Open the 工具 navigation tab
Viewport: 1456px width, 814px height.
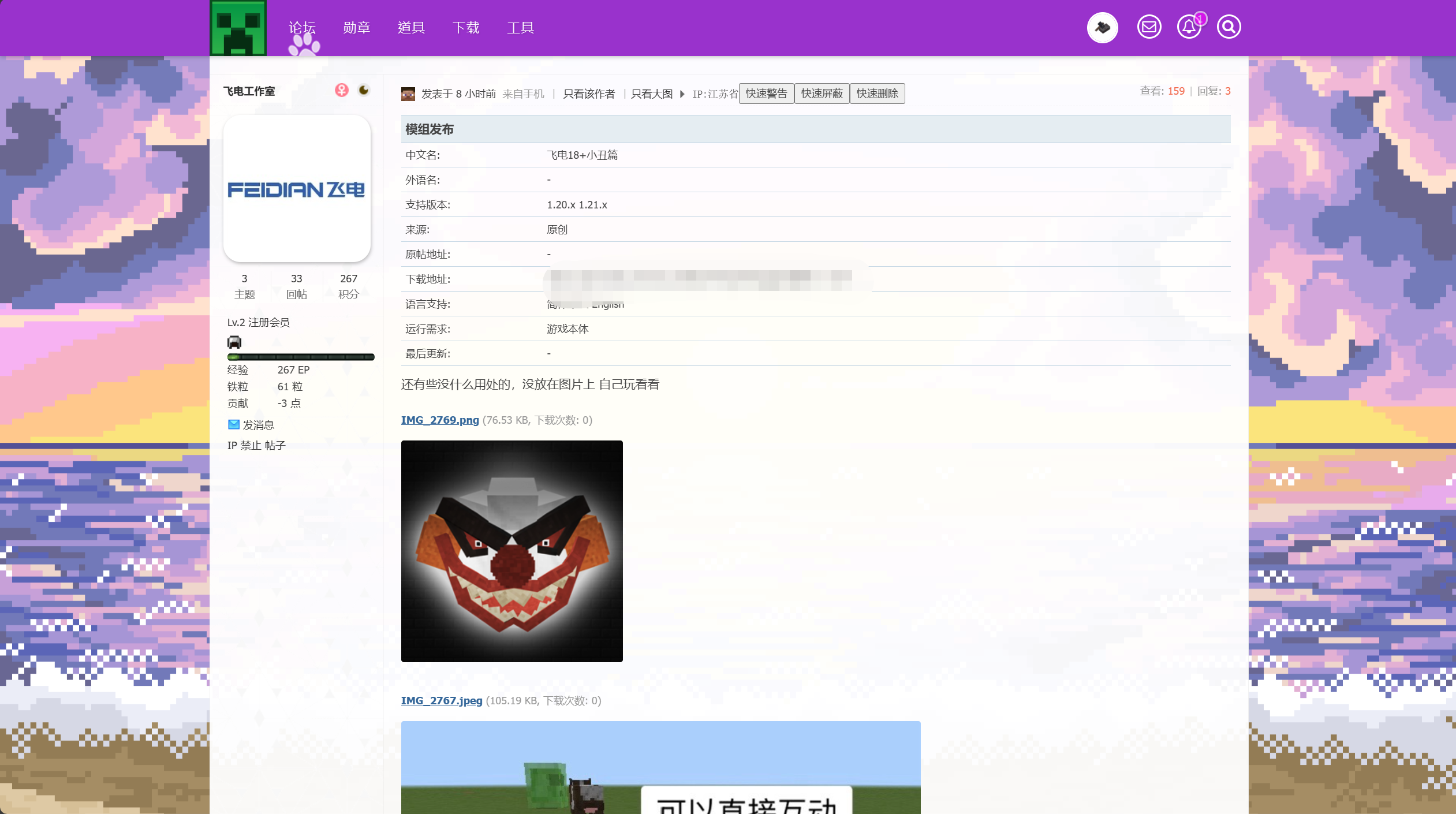coord(520,28)
